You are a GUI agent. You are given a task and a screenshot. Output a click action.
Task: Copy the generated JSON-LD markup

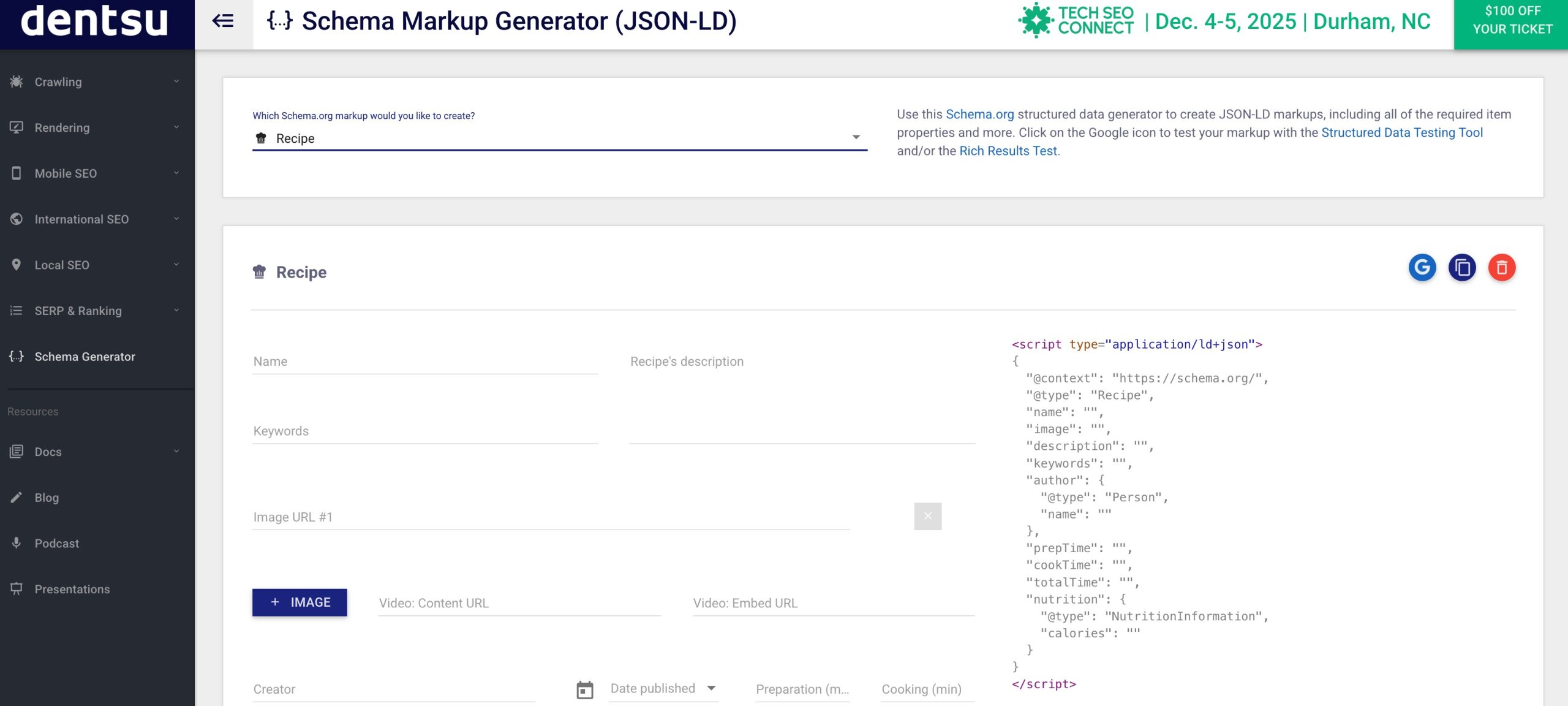coord(1461,268)
